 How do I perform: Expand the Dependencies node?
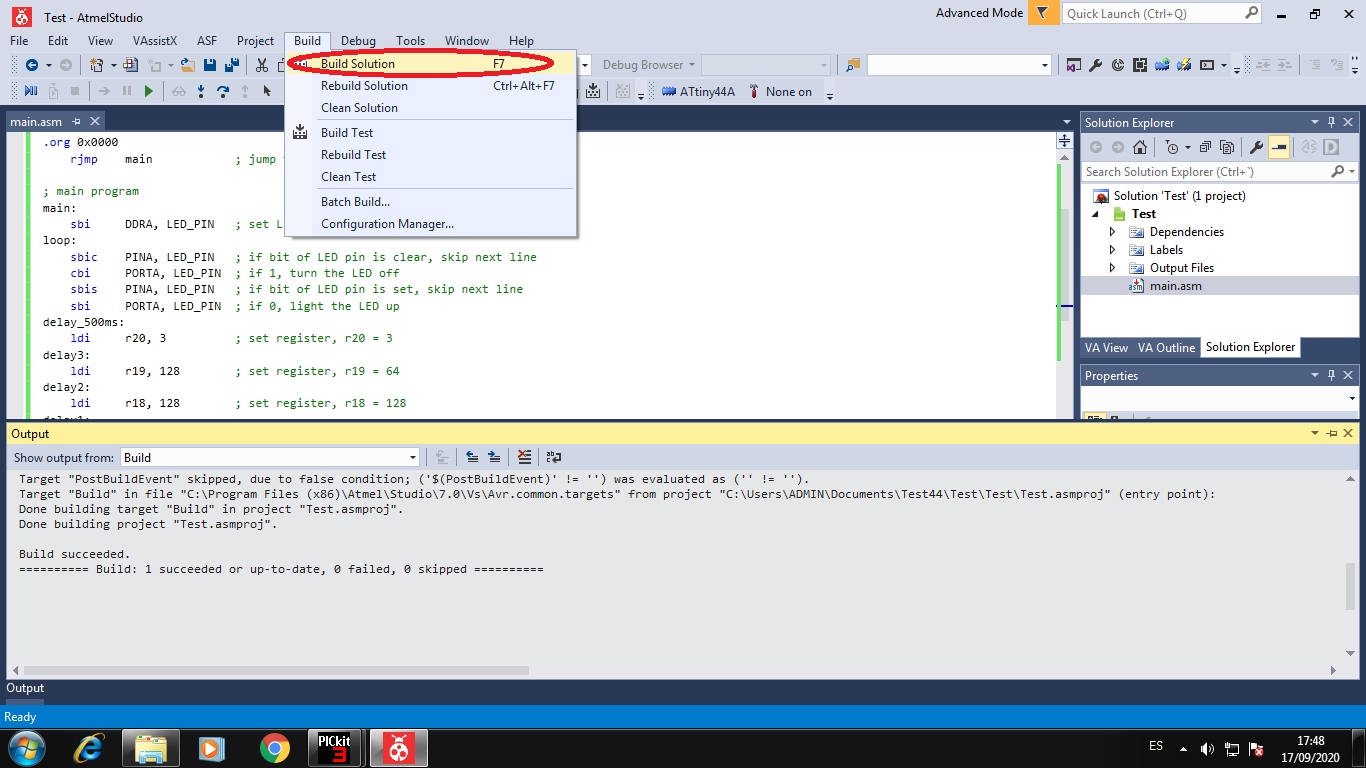[x=1113, y=232]
